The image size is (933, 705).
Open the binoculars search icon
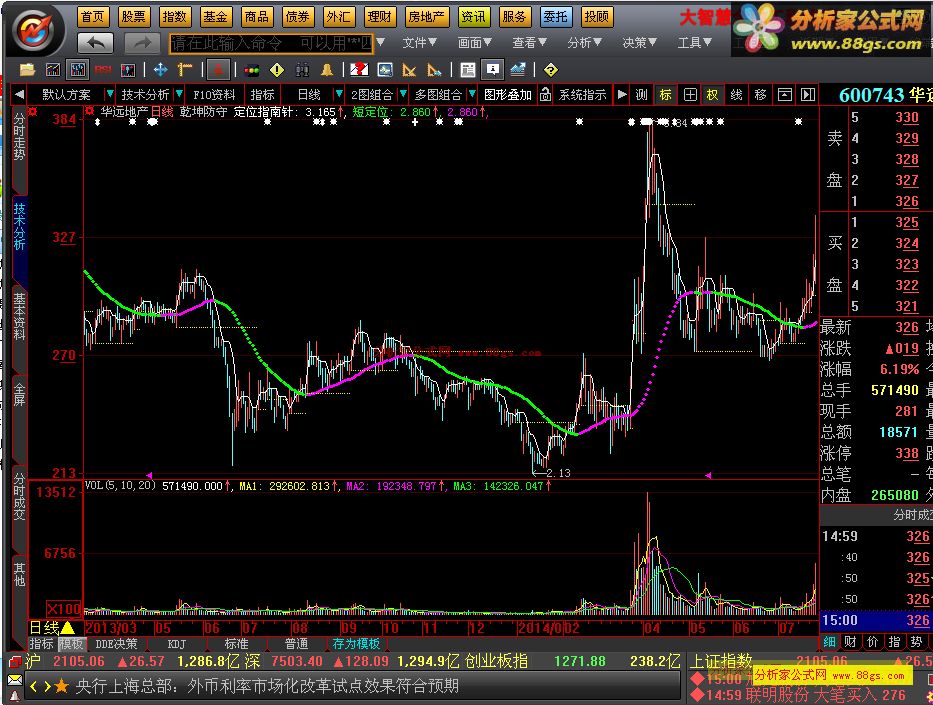coord(302,70)
